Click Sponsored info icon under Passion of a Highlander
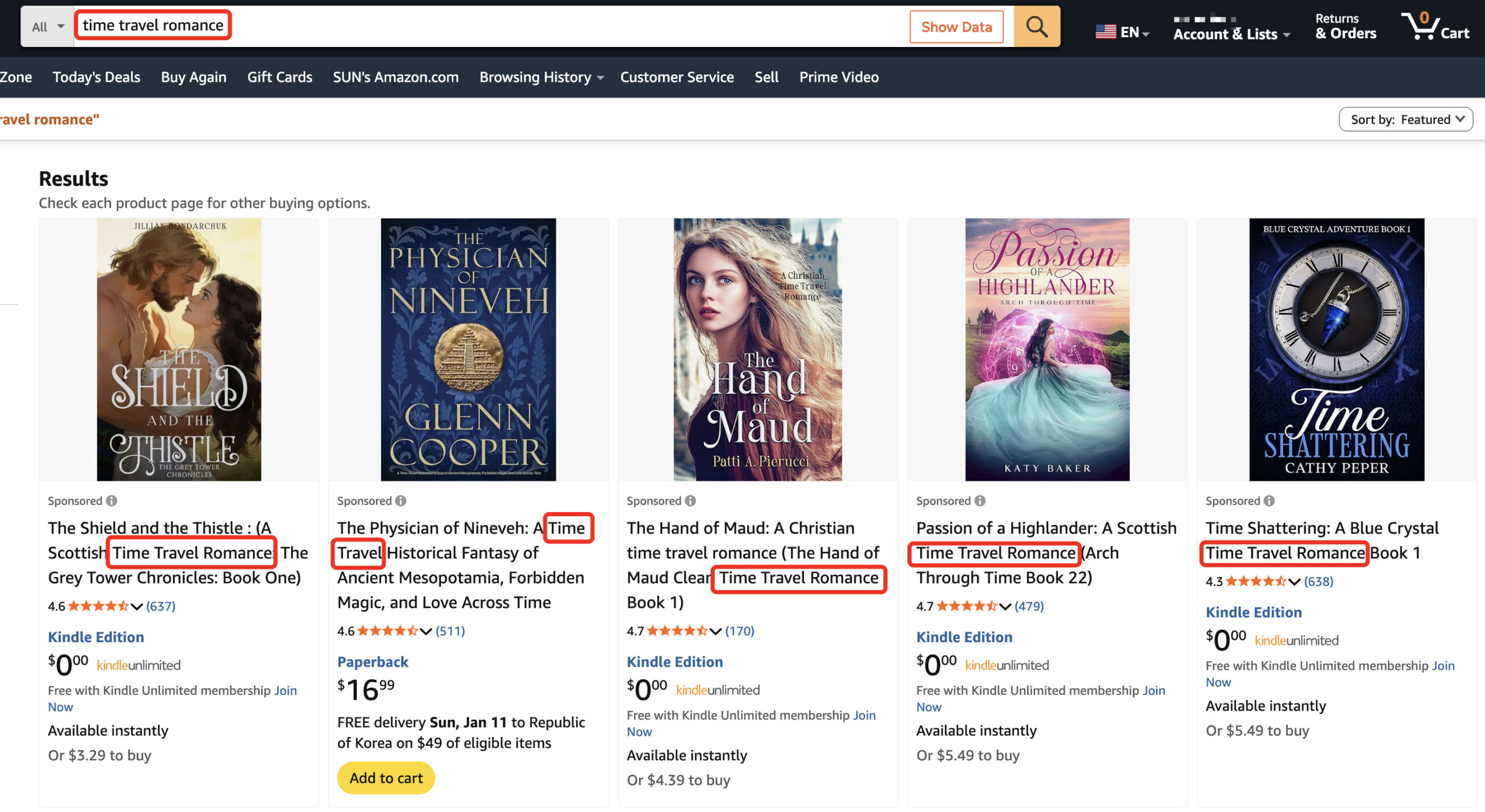1485x812 pixels. click(980, 501)
